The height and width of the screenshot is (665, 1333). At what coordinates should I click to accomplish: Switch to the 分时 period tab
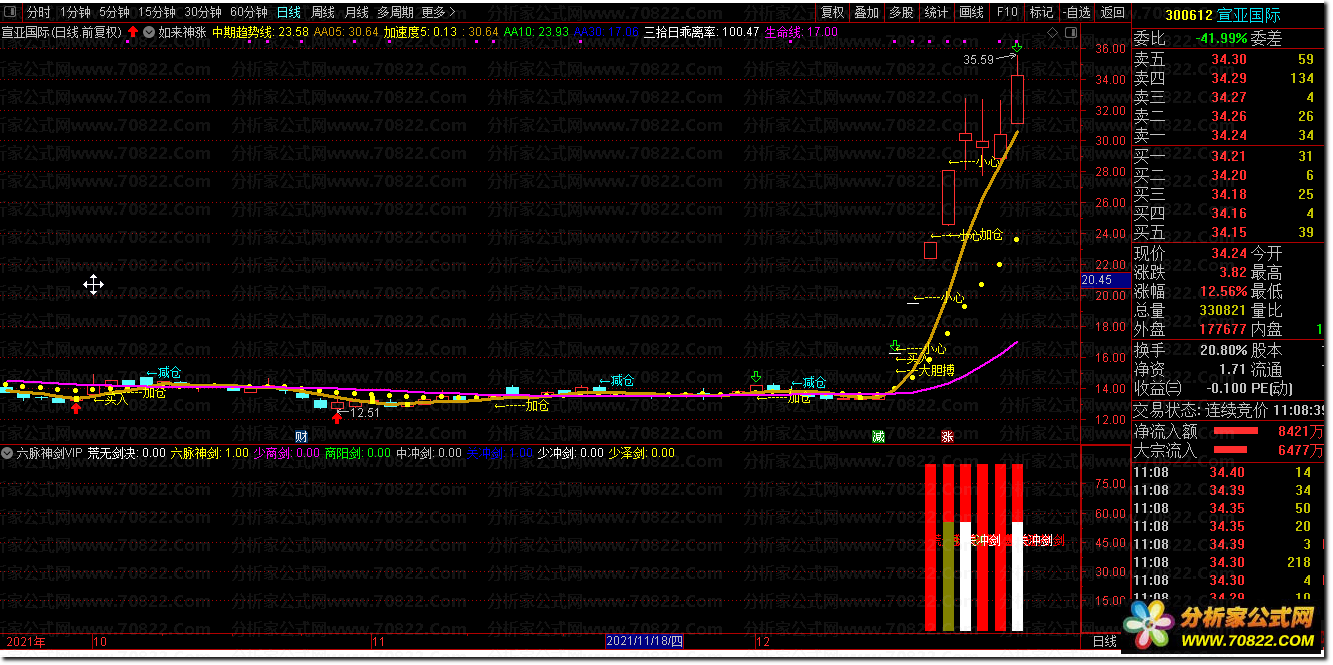(39, 13)
